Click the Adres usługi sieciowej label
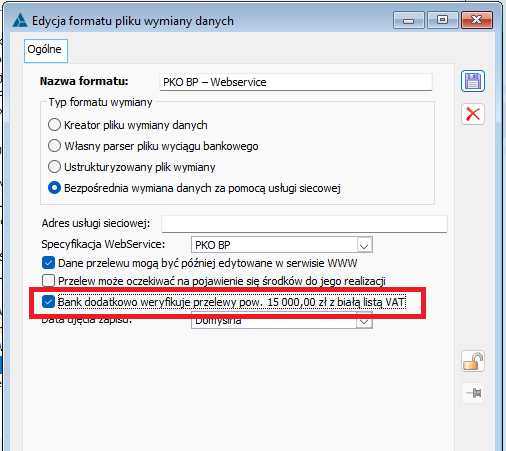 tap(96, 223)
